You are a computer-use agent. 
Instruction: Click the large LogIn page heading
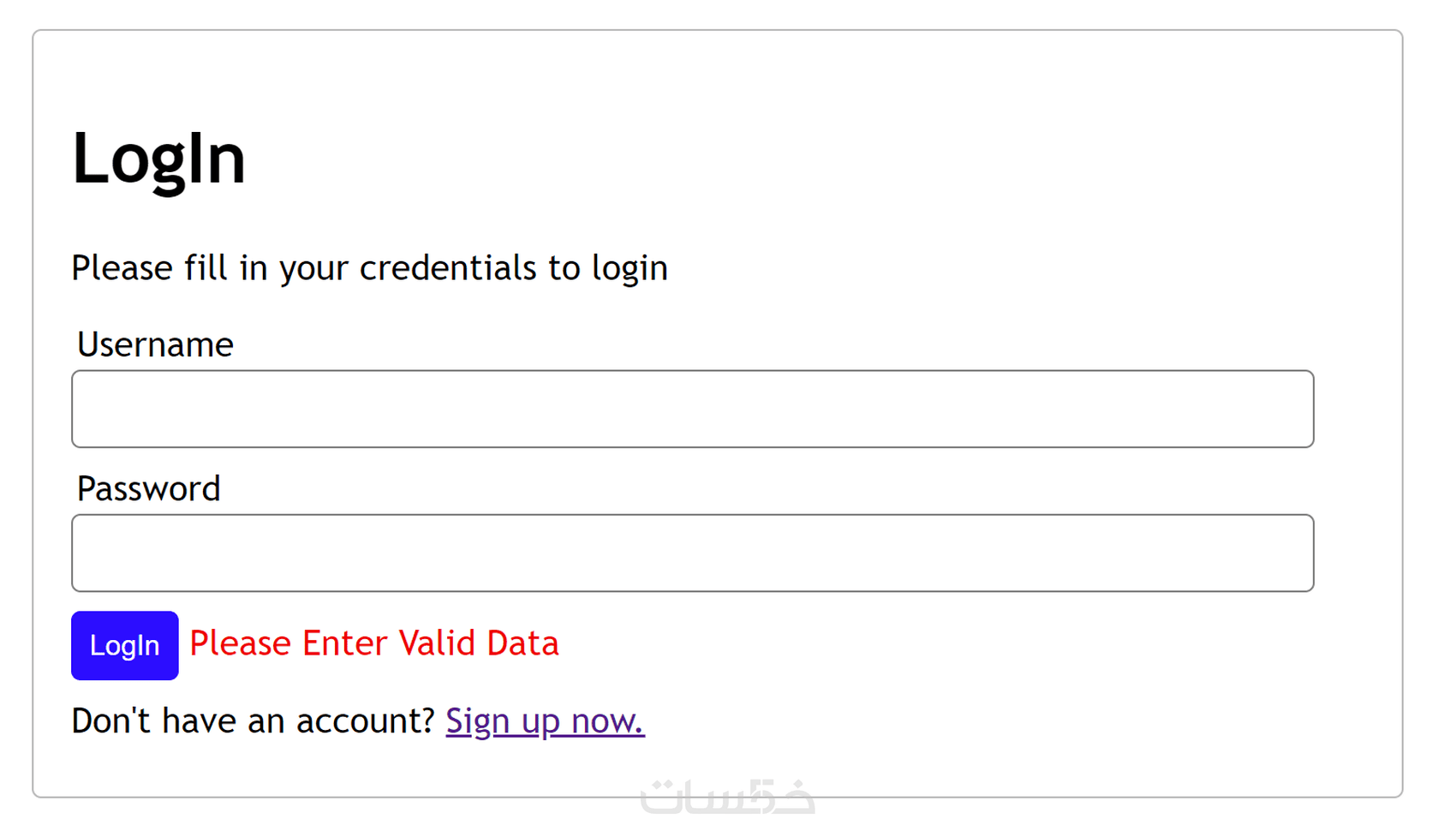pyautogui.click(x=159, y=158)
